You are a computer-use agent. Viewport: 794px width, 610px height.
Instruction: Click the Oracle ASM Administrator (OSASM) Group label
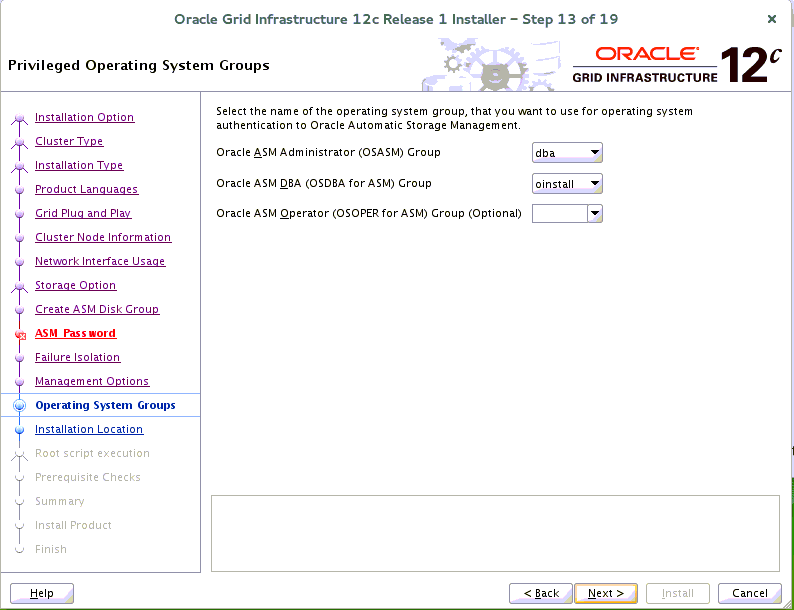point(328,152)
